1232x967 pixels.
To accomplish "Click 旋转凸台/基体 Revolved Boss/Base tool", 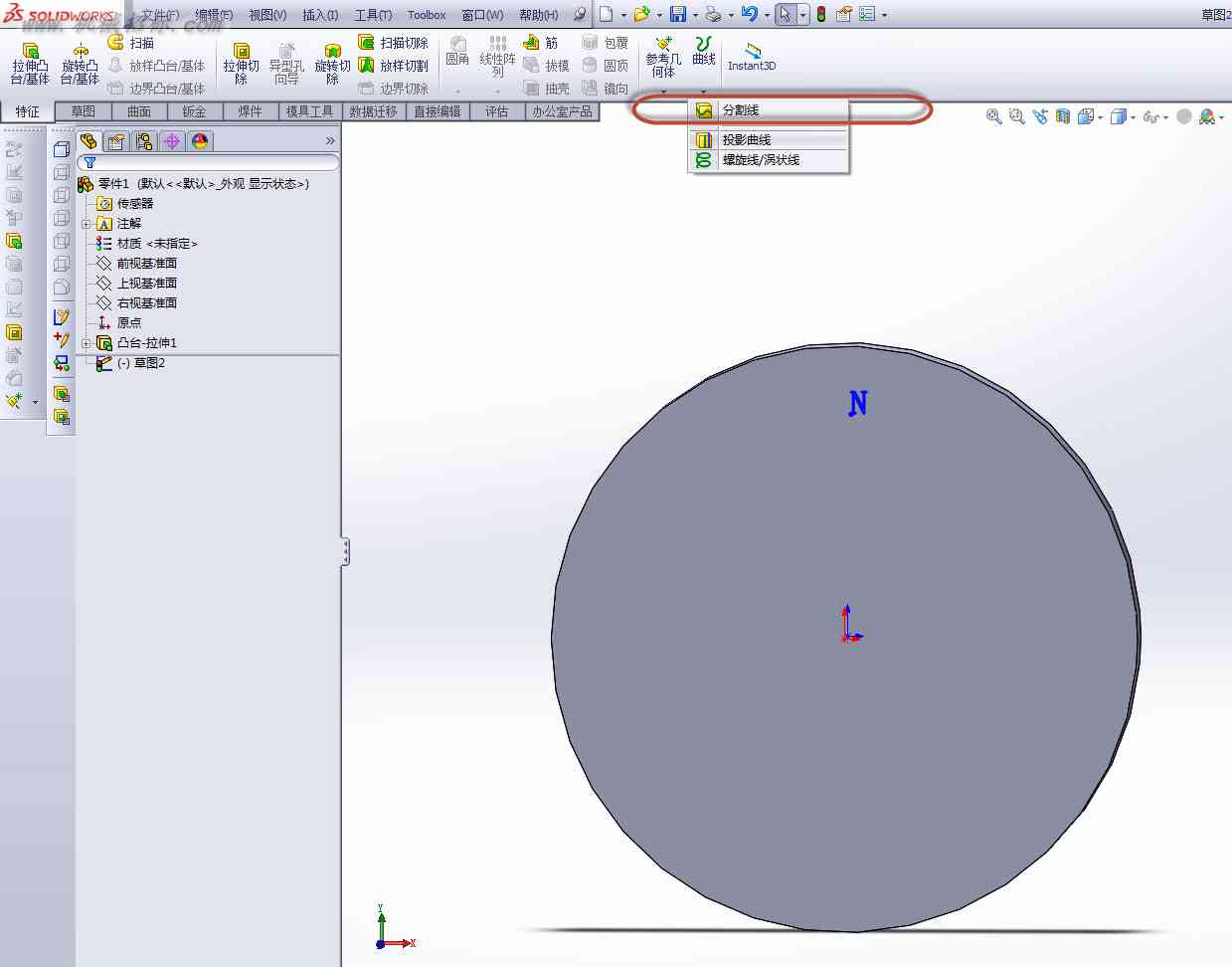I will [80, 64].
